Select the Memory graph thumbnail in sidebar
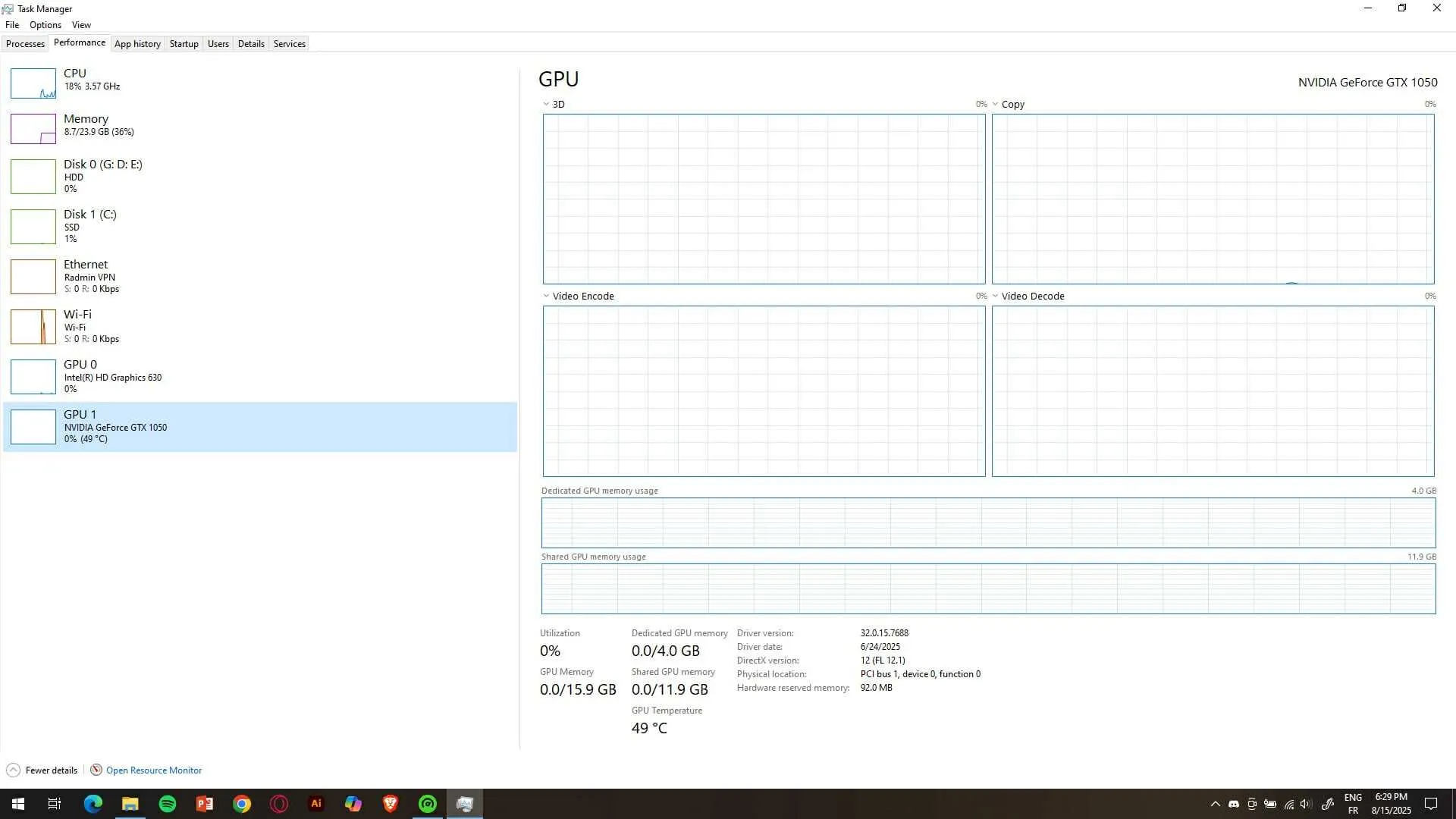 click(33, 129)
